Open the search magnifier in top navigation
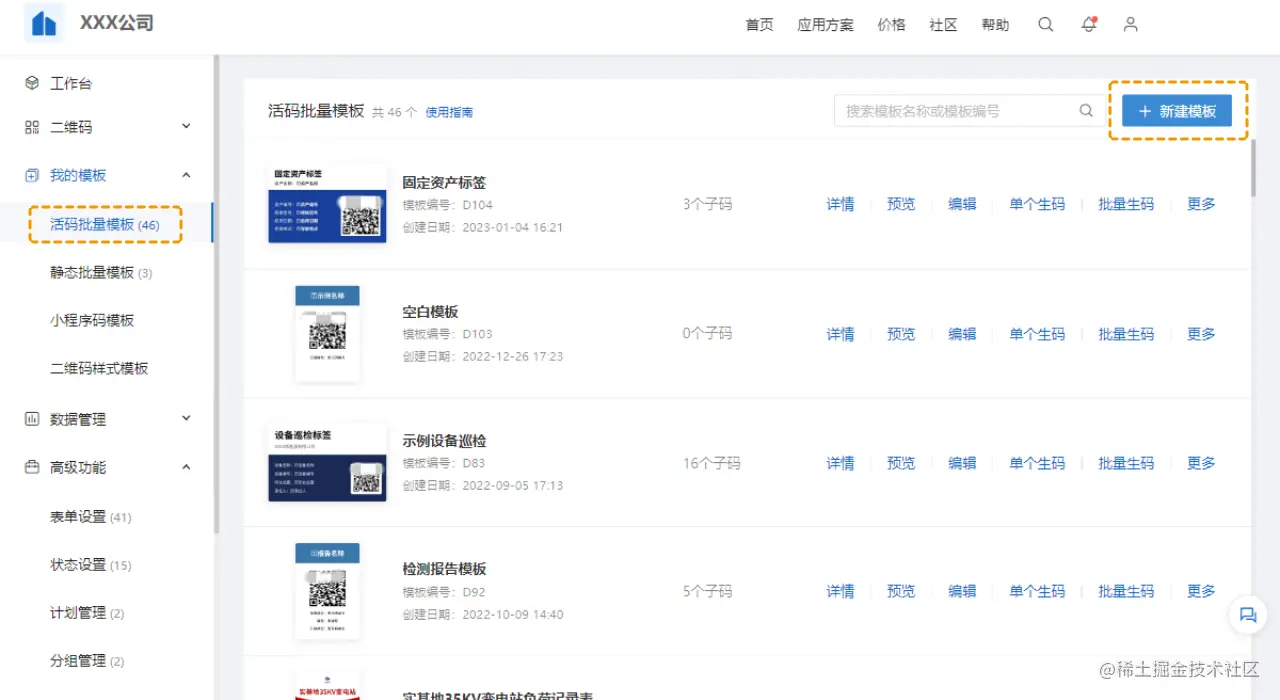Image resolution: width=1280 pixels, height=700 pixels. pyautogui.click(x=1045, y=25)
